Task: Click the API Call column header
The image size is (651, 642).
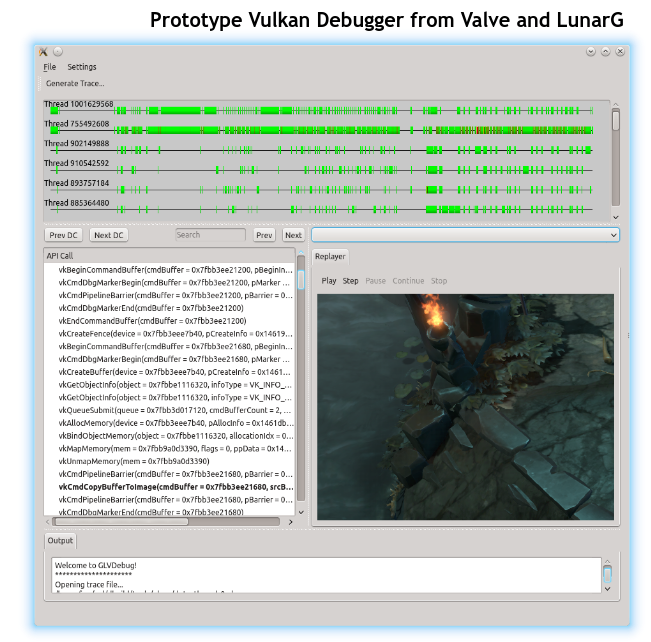Action: [x=169, y=256]
